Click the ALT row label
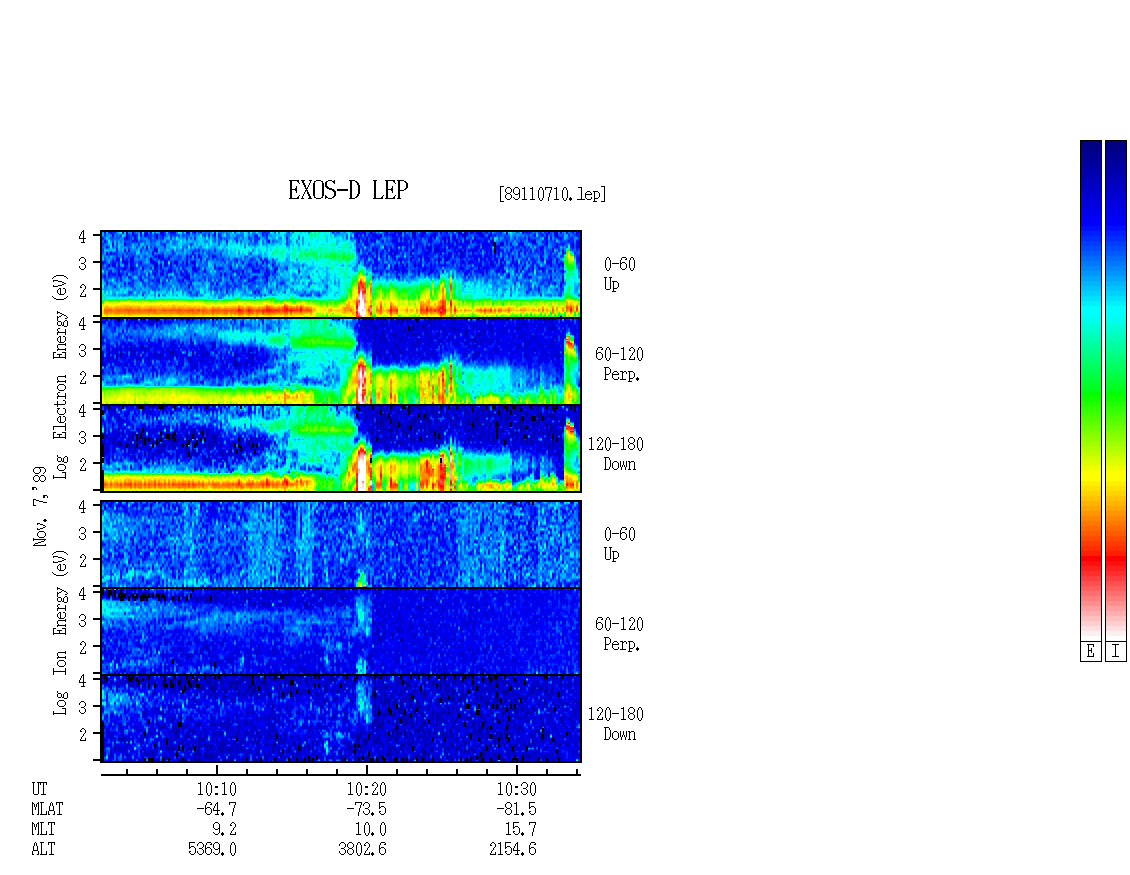Viewport: 1130px width, 875px height. pos(43,850)
